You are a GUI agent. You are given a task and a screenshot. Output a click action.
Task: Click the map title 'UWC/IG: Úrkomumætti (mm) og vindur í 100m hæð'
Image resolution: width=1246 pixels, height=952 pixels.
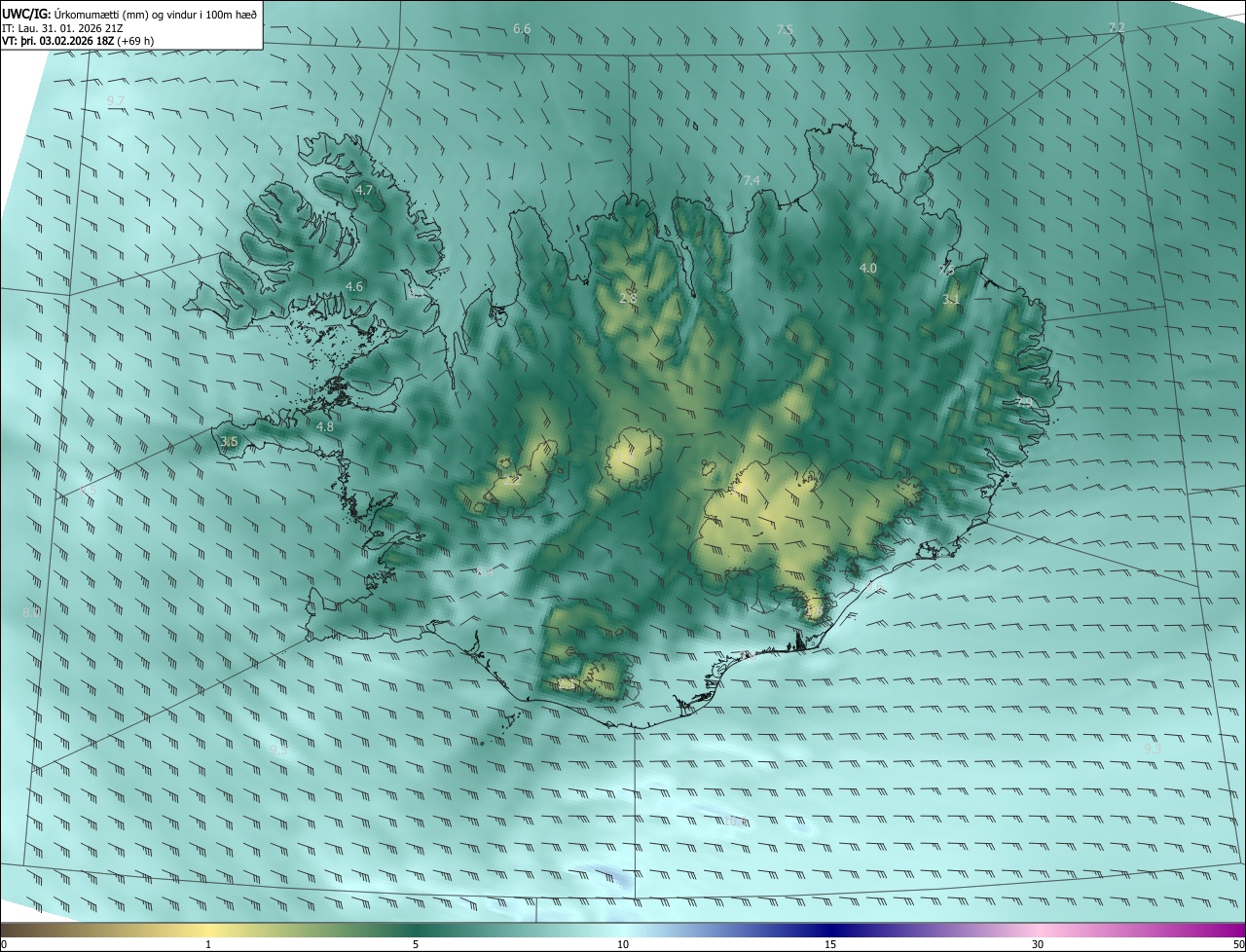[129, 14]
